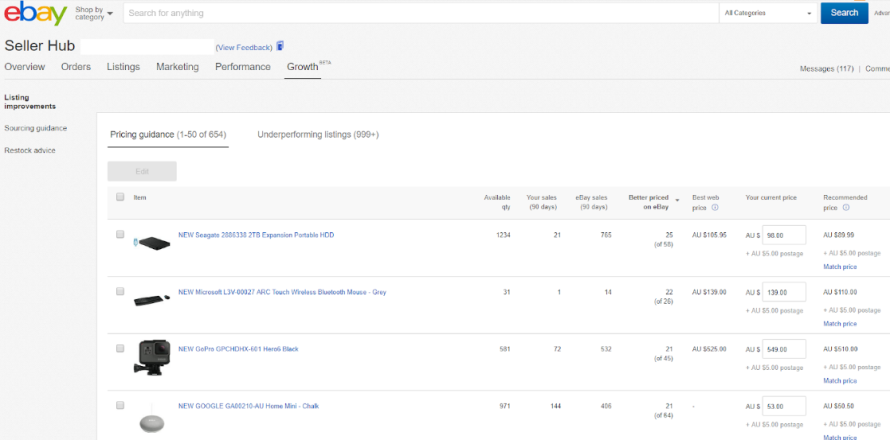Click Your current price column header
The height and width of the screenshot is (440, 890).
coord(771,198)
